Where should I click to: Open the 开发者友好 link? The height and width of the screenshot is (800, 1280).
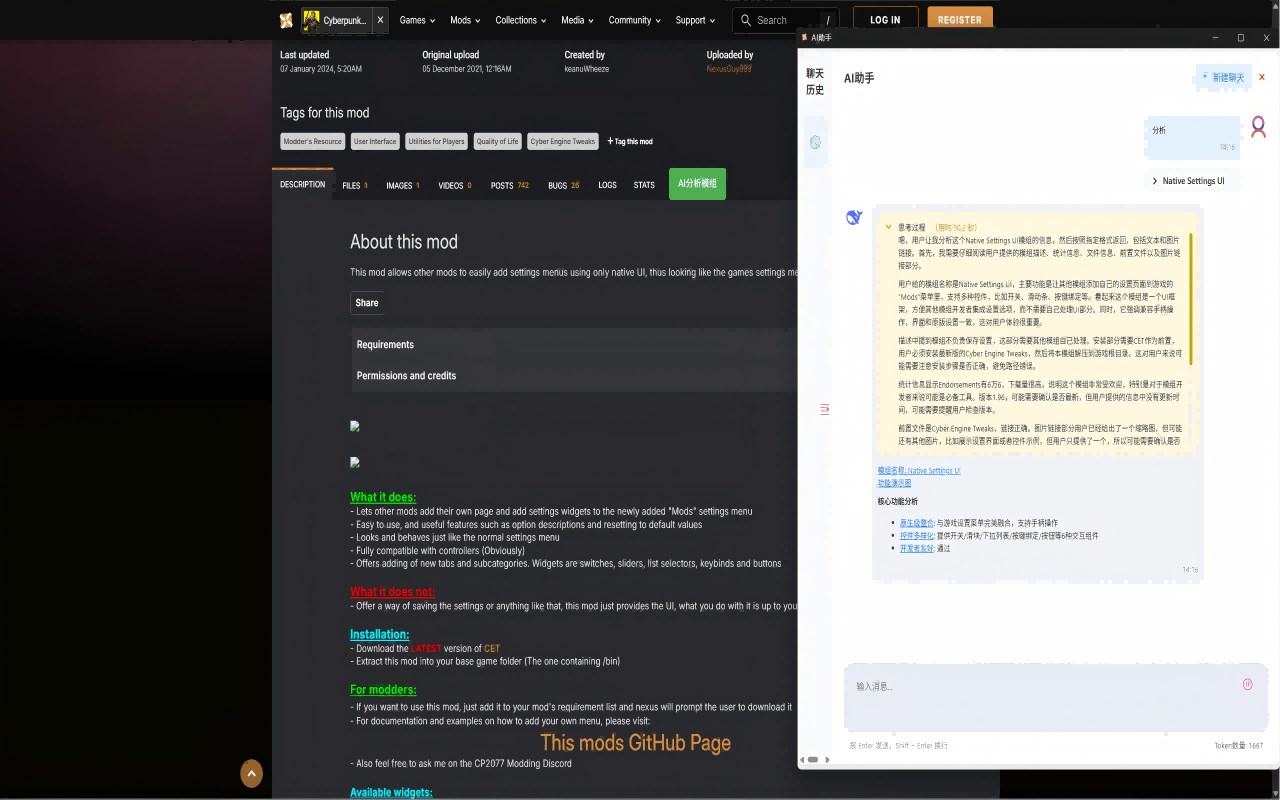coord(916,549)
